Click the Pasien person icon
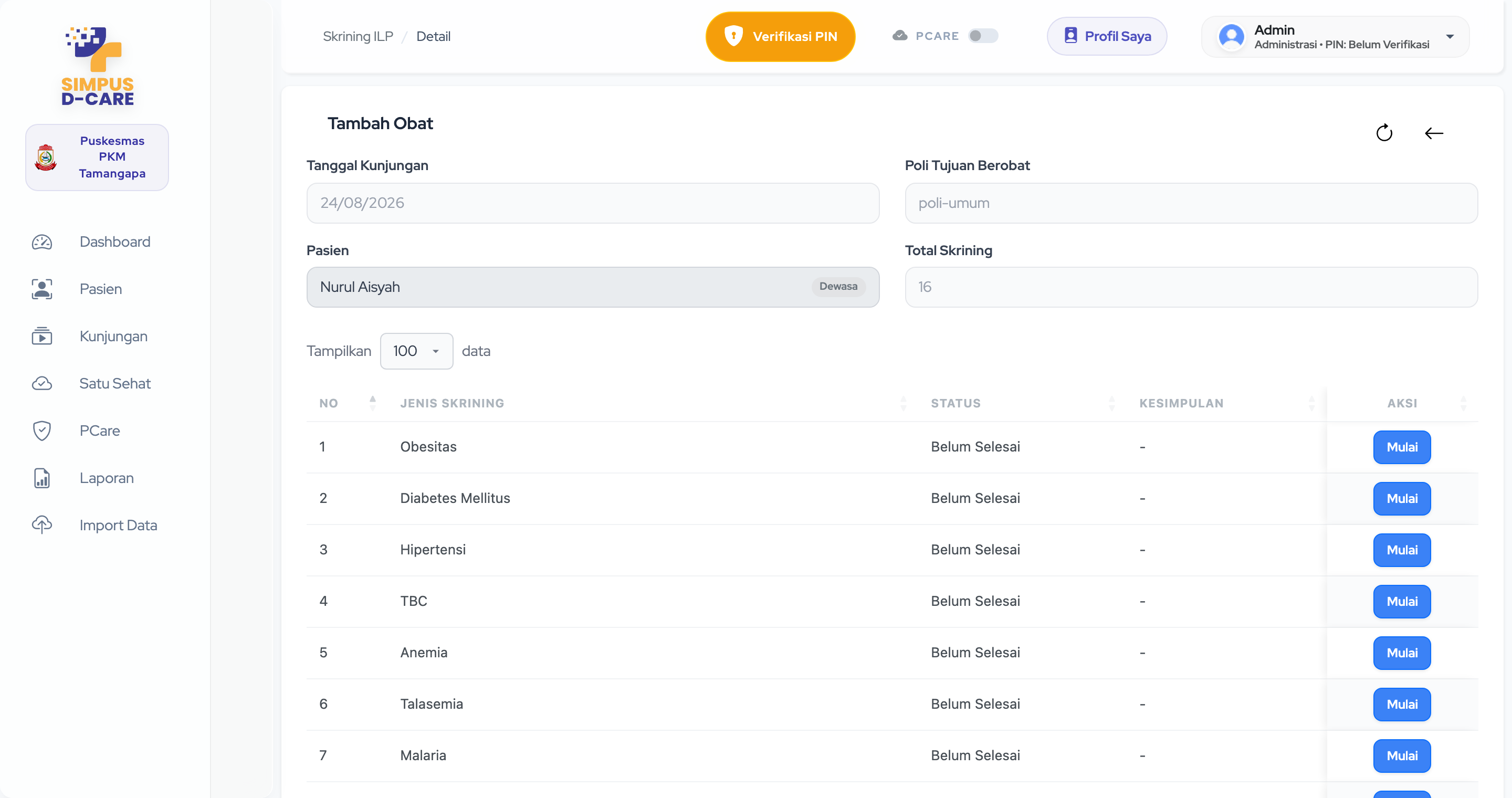 [x=41, y=289]
